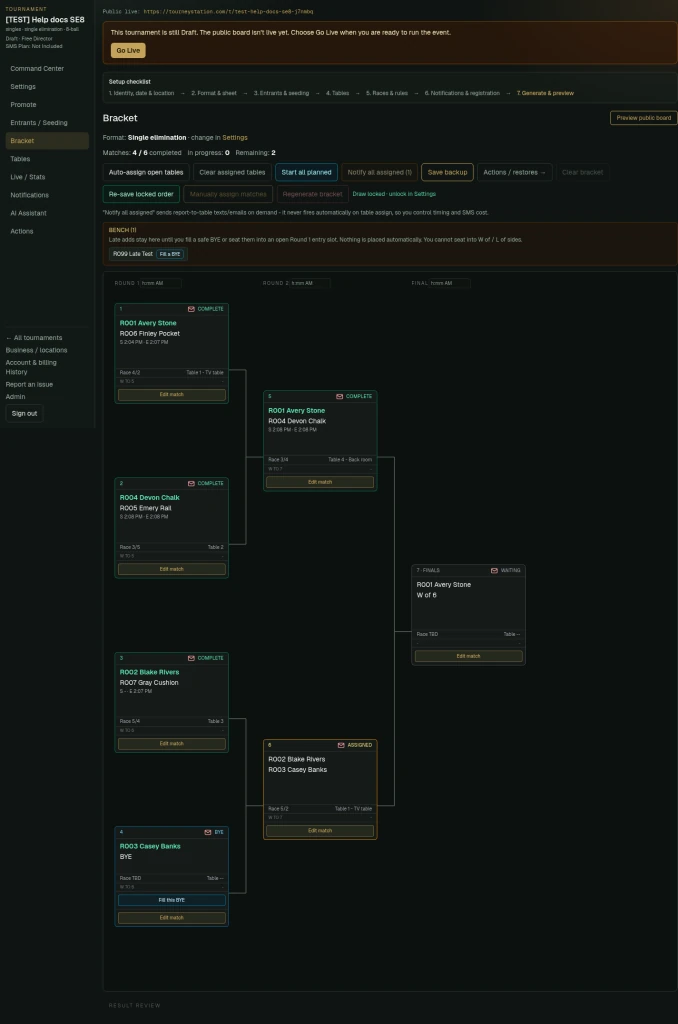Viewport: 678px width, 1024px height.
Task: Click 'R006 Finley Pocket' in match 1
Action: click(150, 333)
